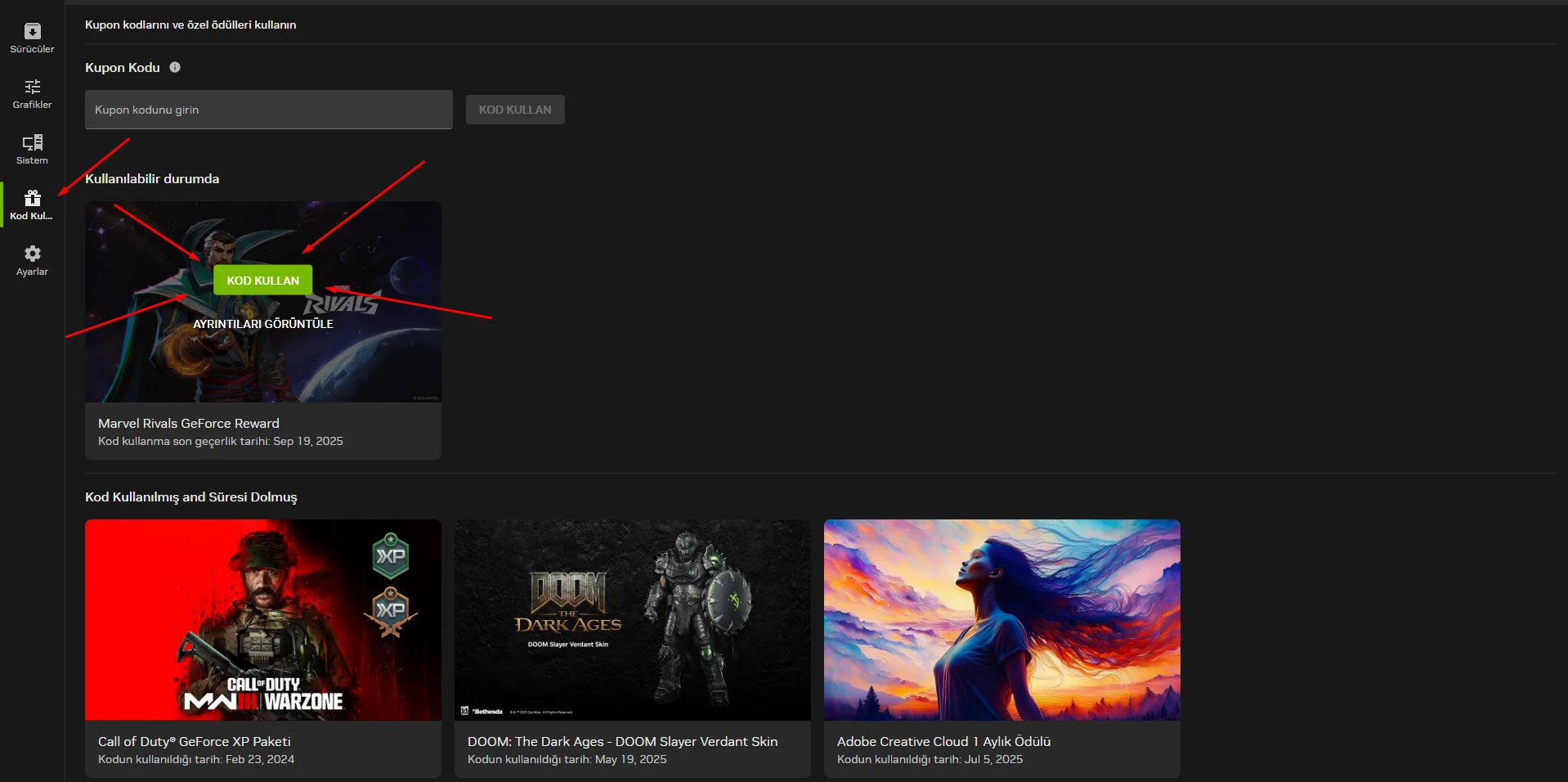Click 'Call of Duty® GeForce XP Paketi' title

[x=195, y=741]
